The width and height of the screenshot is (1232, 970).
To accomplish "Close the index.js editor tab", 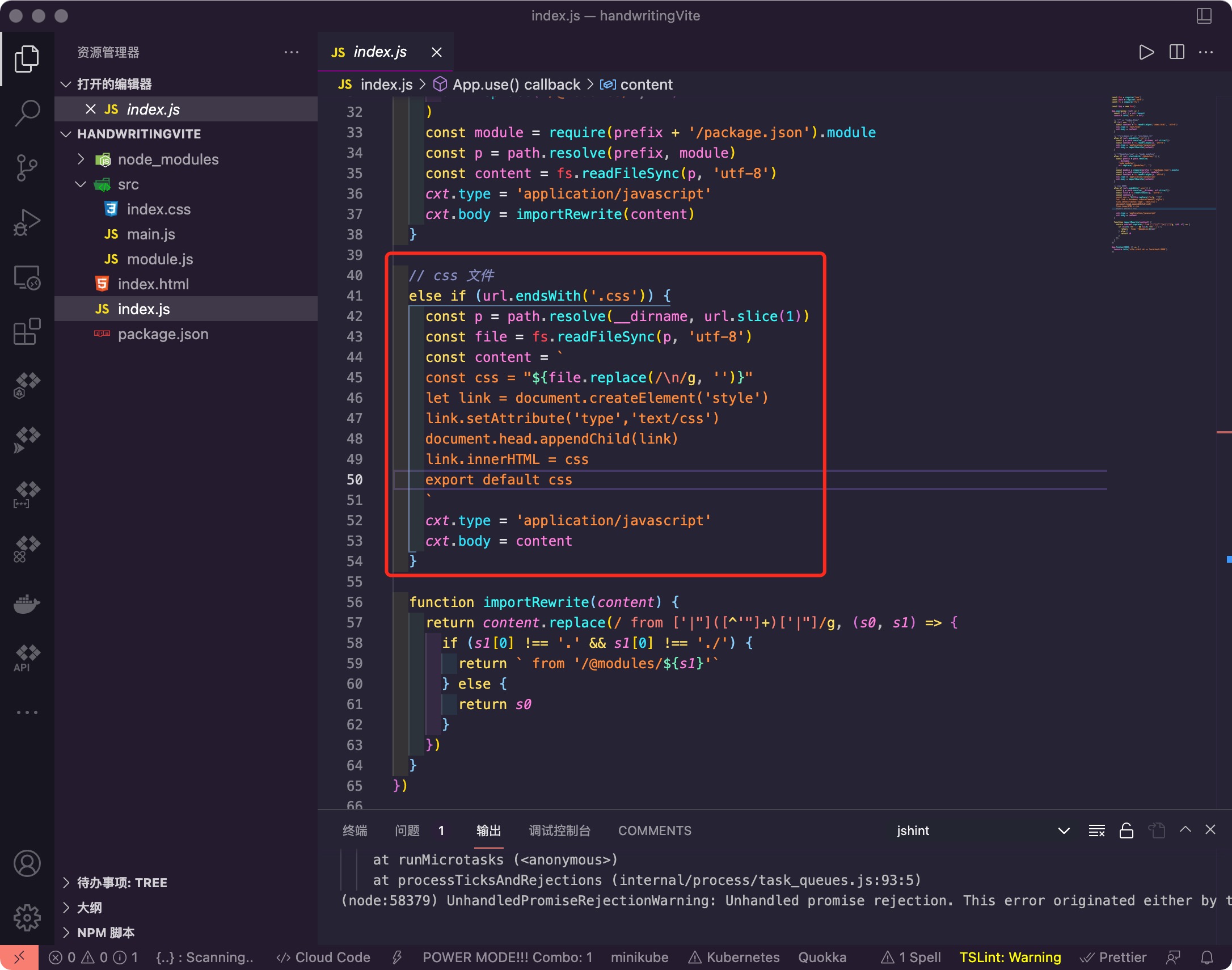I will point(437,52).
